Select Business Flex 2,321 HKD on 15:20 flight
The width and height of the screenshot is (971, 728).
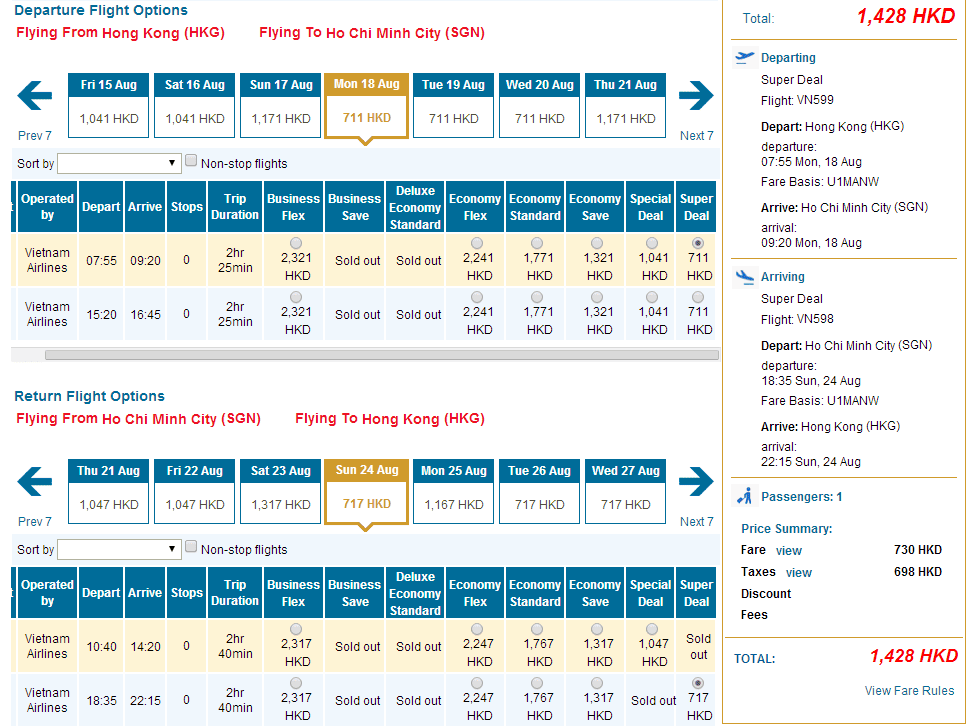click(x=294, y=297)
